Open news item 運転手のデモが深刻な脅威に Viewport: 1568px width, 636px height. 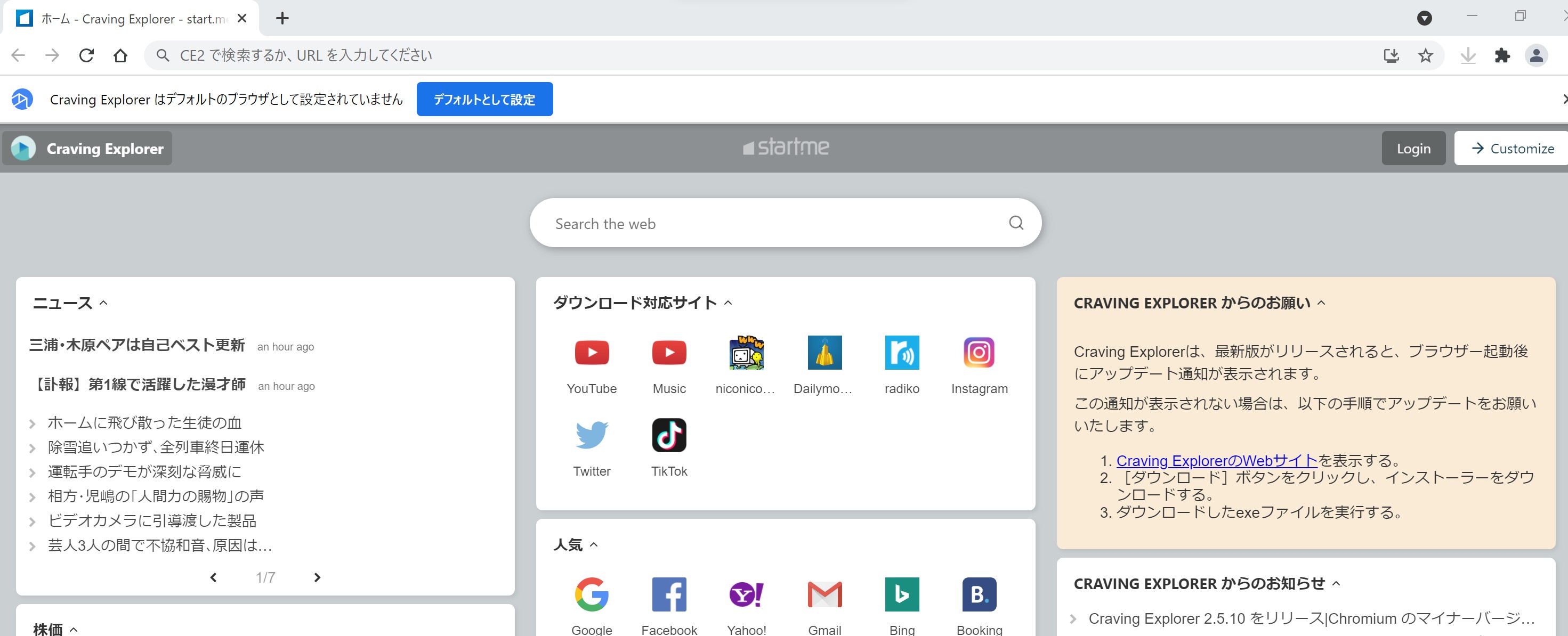pyautogui.click(x=144, y=472)
